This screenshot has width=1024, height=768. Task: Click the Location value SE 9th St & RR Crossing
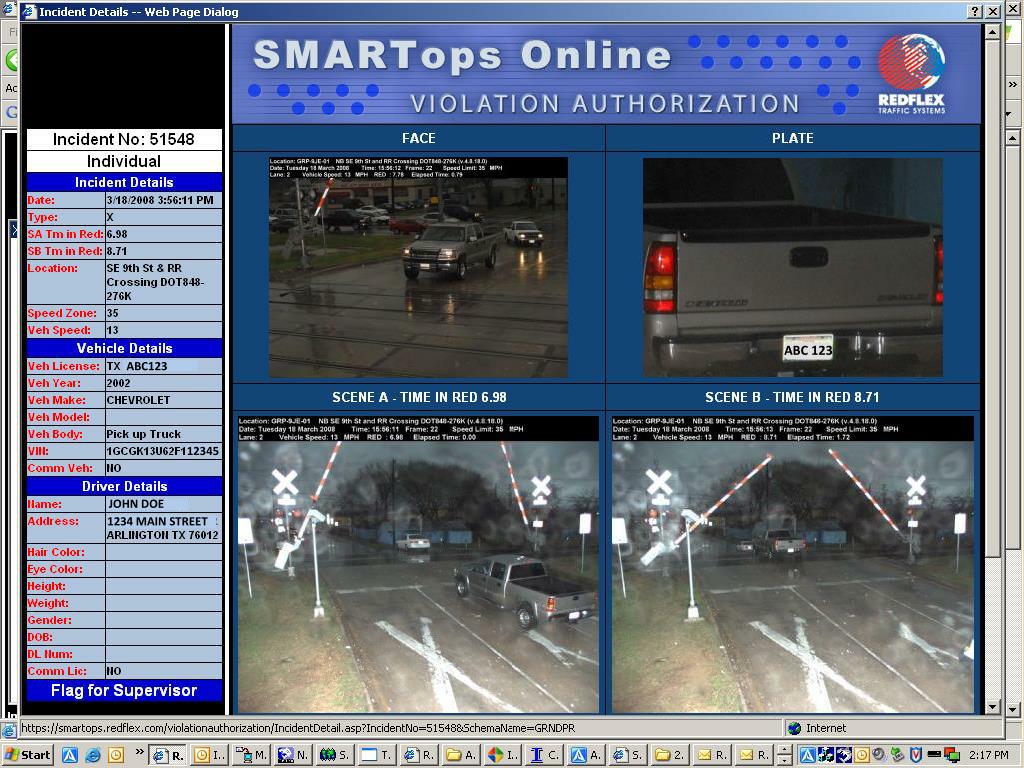tap(156, 281)
